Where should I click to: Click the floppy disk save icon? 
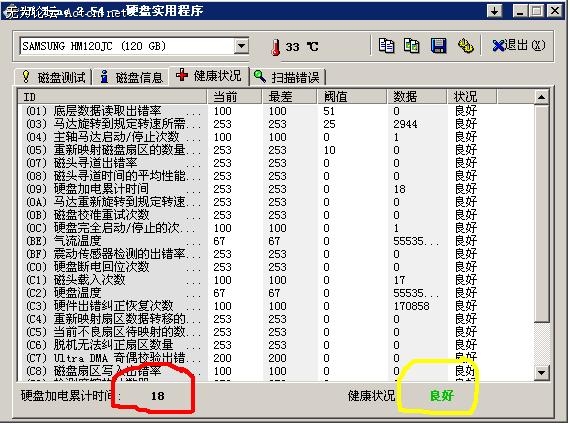tap(438, 46)
